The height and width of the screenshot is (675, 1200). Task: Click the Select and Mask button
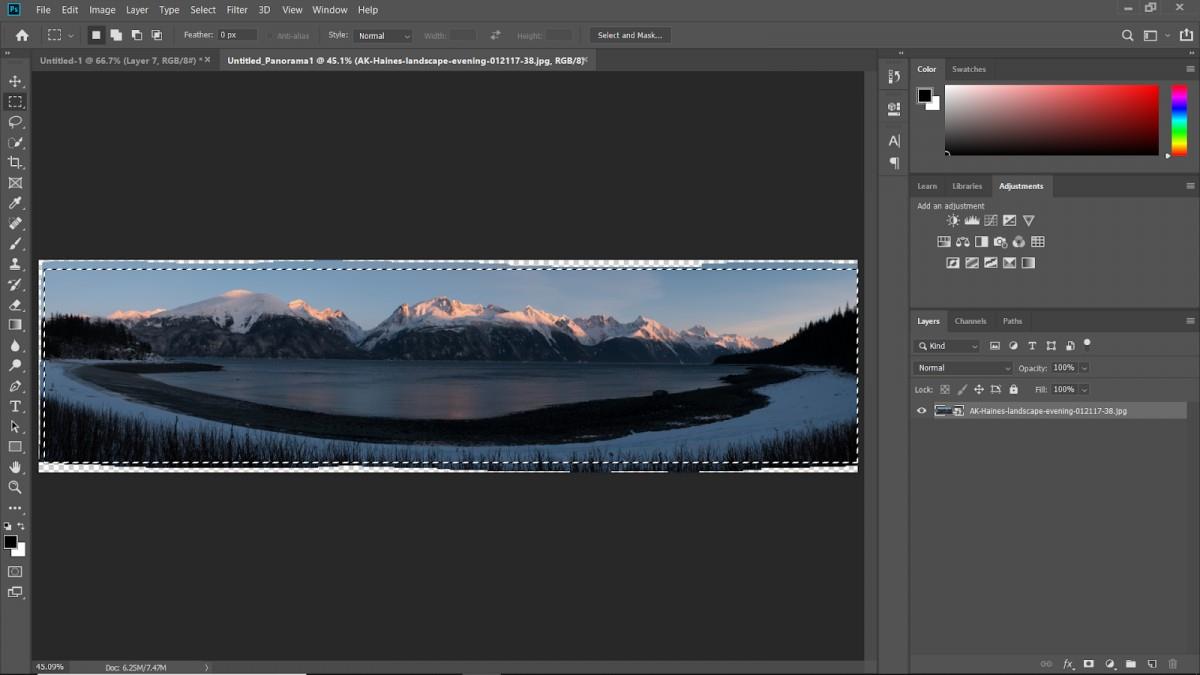(x=629, y=35)
